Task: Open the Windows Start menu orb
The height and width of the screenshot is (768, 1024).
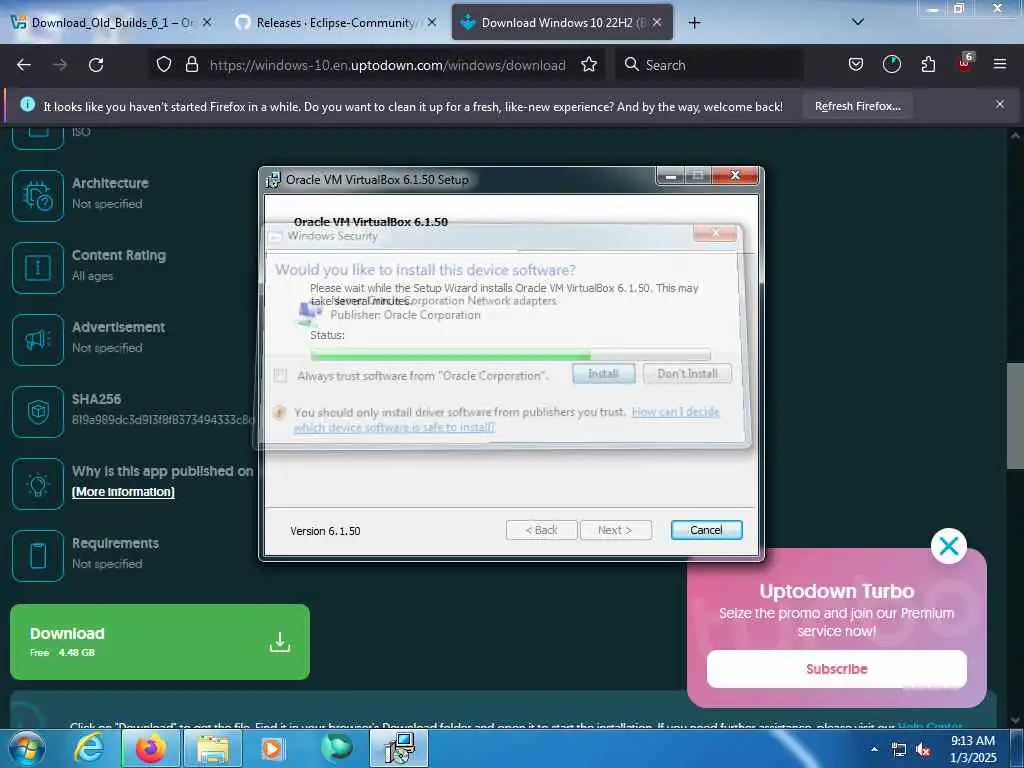Action: click(x=26, y=749)
